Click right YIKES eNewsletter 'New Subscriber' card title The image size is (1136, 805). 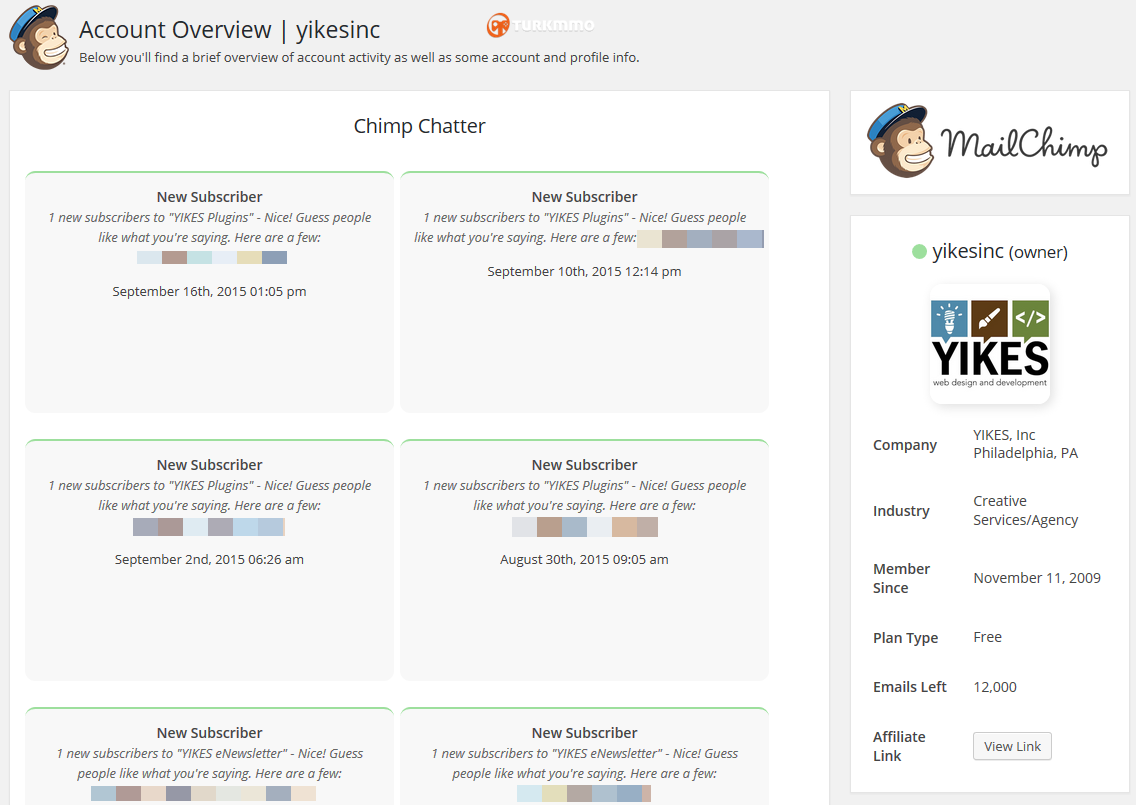[x=585, y=733]
